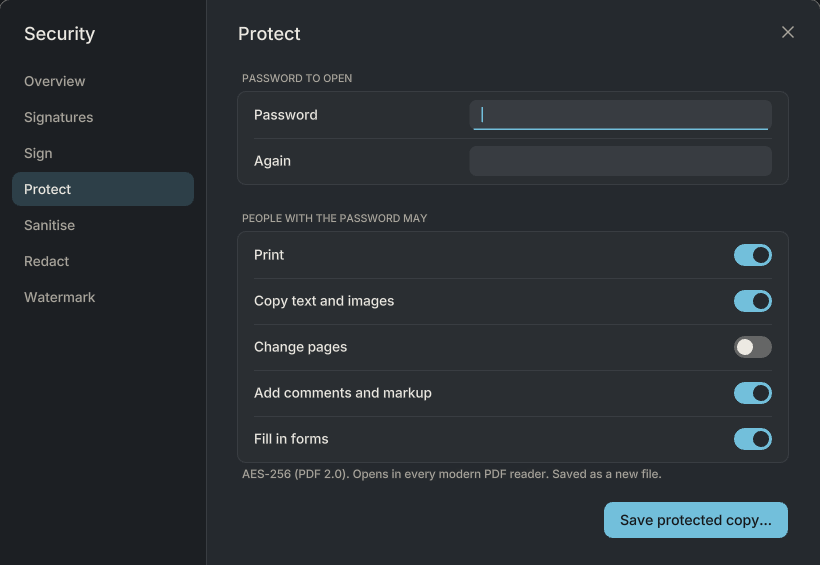Open the Sign section
The width and height of the screenshot is (820, 565).
103,153
